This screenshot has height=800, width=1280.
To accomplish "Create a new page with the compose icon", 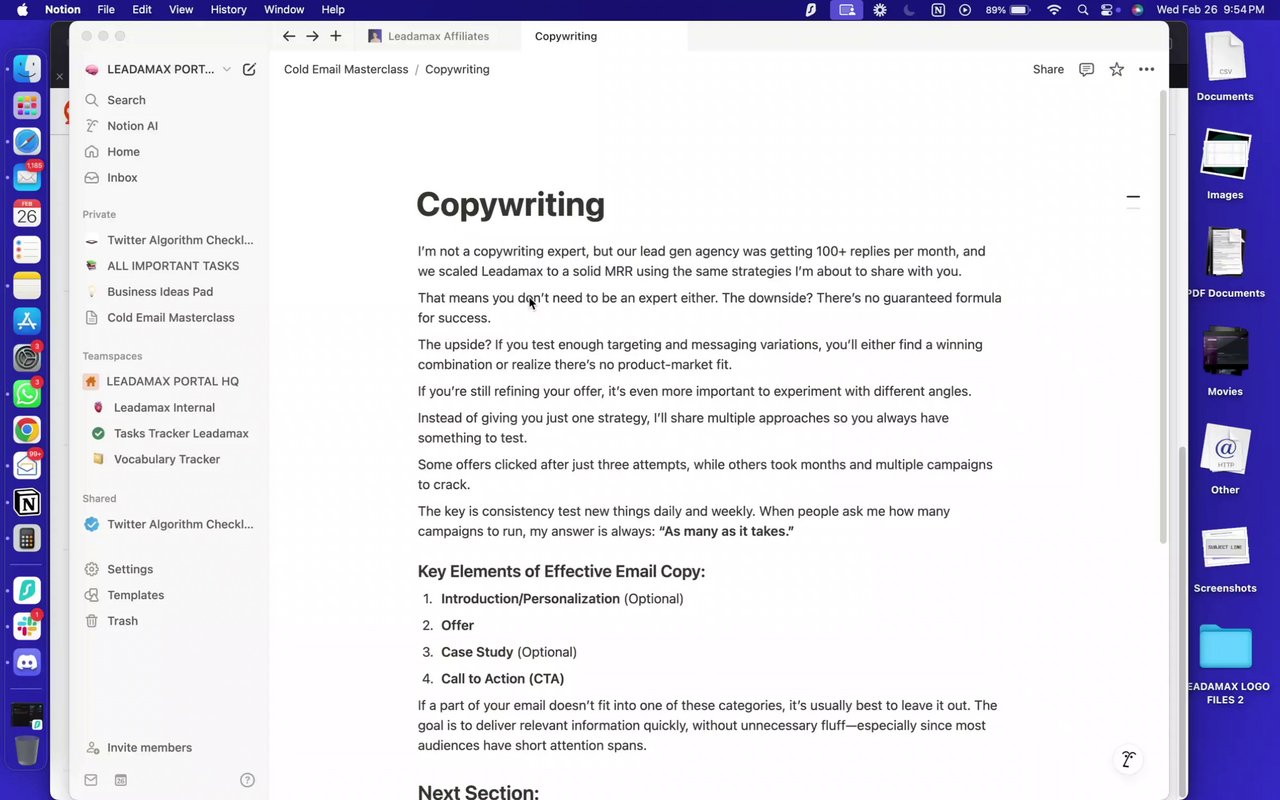I will (249, 69).
